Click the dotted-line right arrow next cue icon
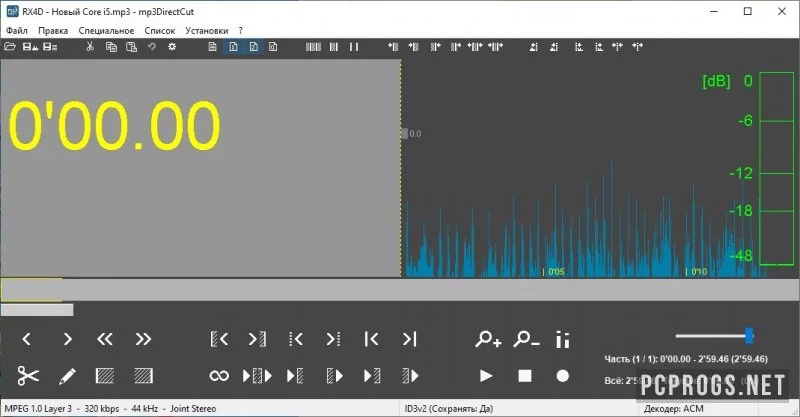The height and width of the screenshot is (417, 800). 333,339
